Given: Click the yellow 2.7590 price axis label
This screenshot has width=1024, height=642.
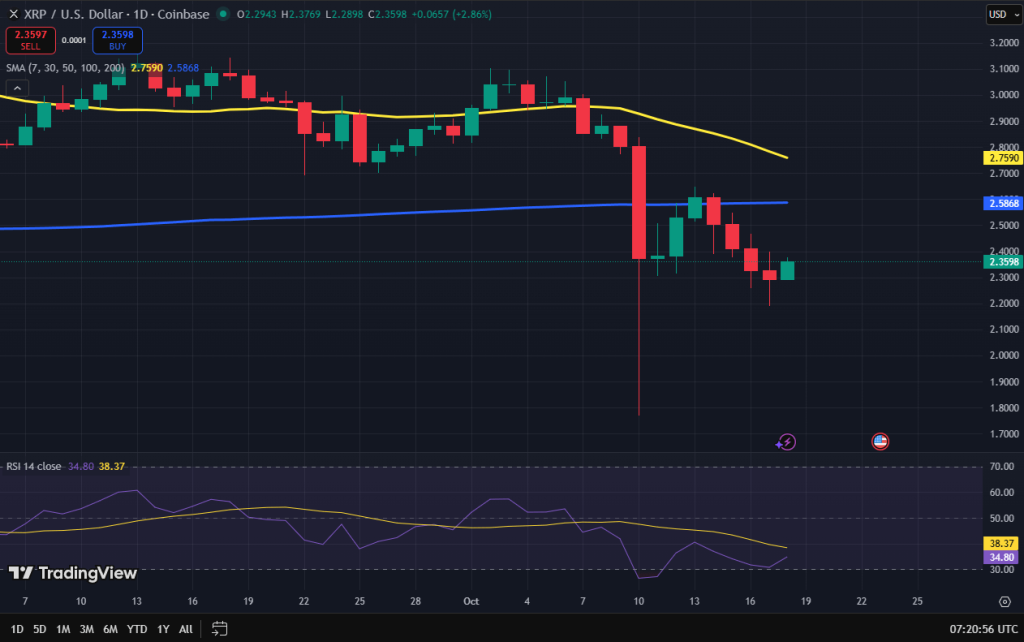Looking at the screenshot, I should (1002, 158).
